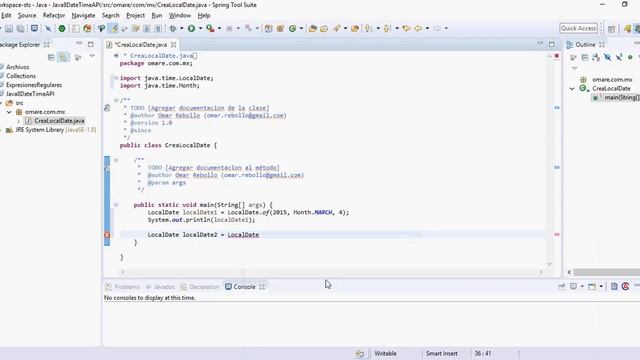Click the Search flashlight toolbar icon
The width and height of the screenshot is (640, 360).
coord(336,29)
